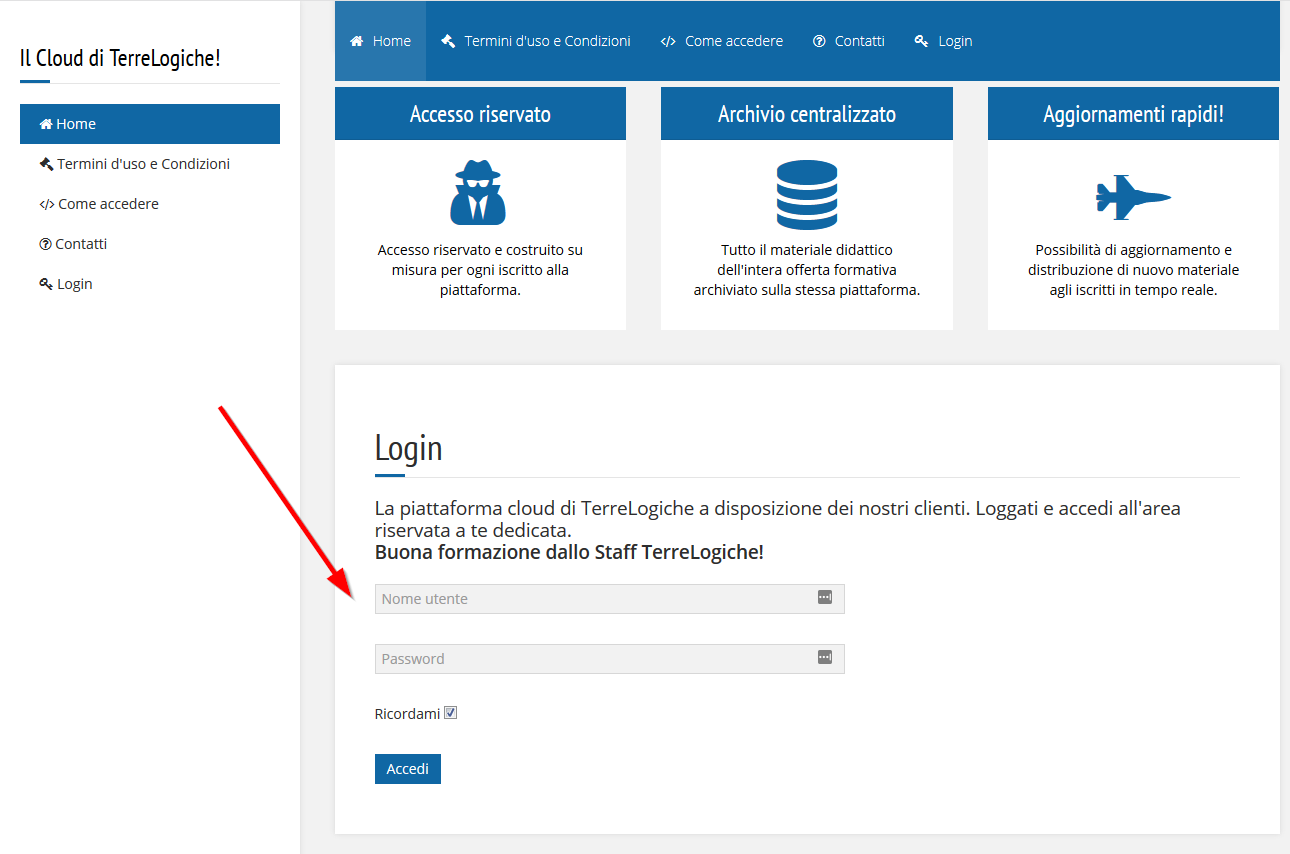Select Termini d'uso e Condizioni in left sidebar
This screenshot has height=854, width=1290.
[x=150, y=164]
